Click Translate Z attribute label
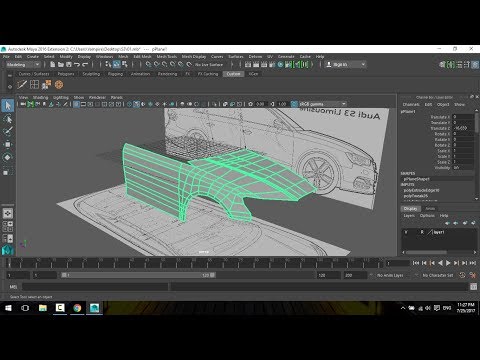 coord(440,128)
